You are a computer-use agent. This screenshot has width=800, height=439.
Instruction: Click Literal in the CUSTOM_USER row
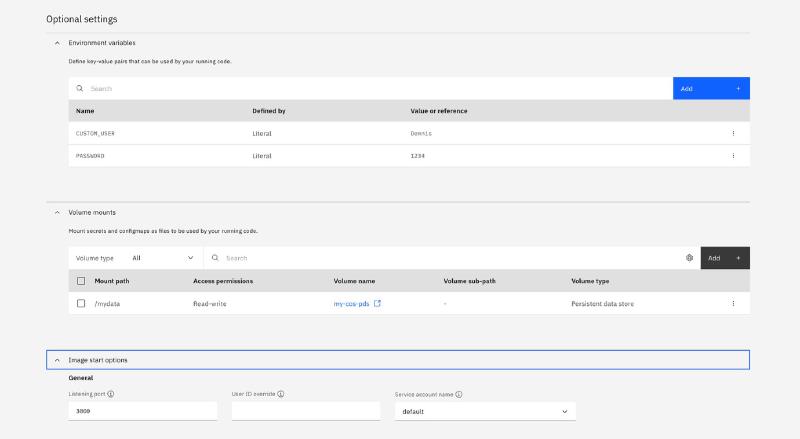tap(262, 133)
